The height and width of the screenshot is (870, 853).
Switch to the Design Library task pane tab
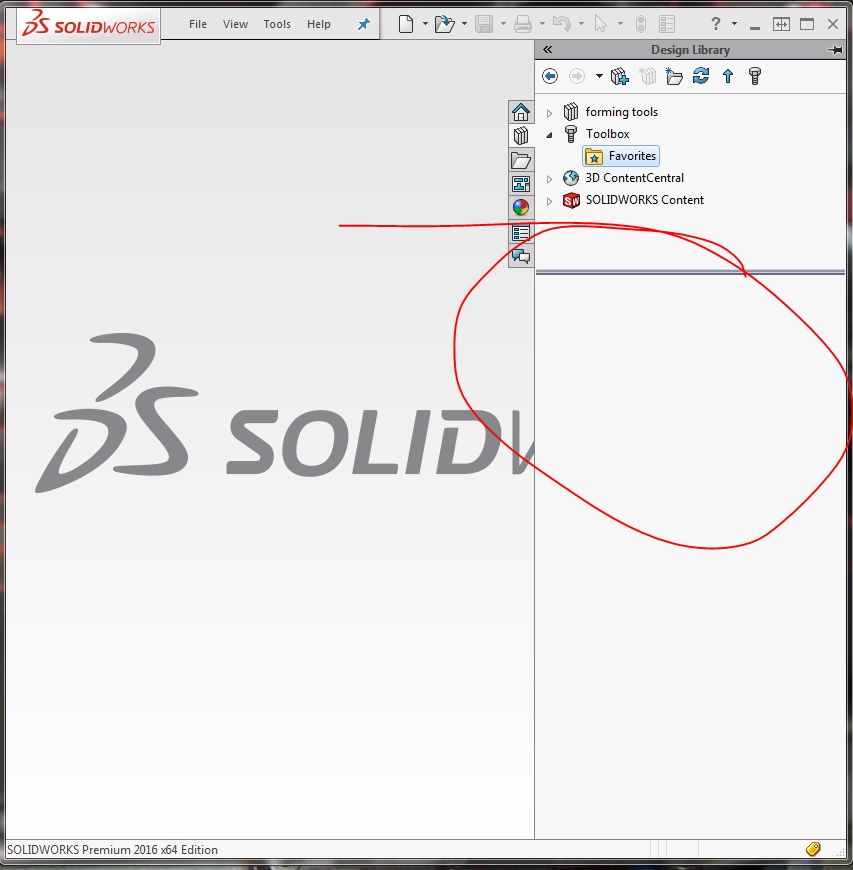click(x=521, y=135)
